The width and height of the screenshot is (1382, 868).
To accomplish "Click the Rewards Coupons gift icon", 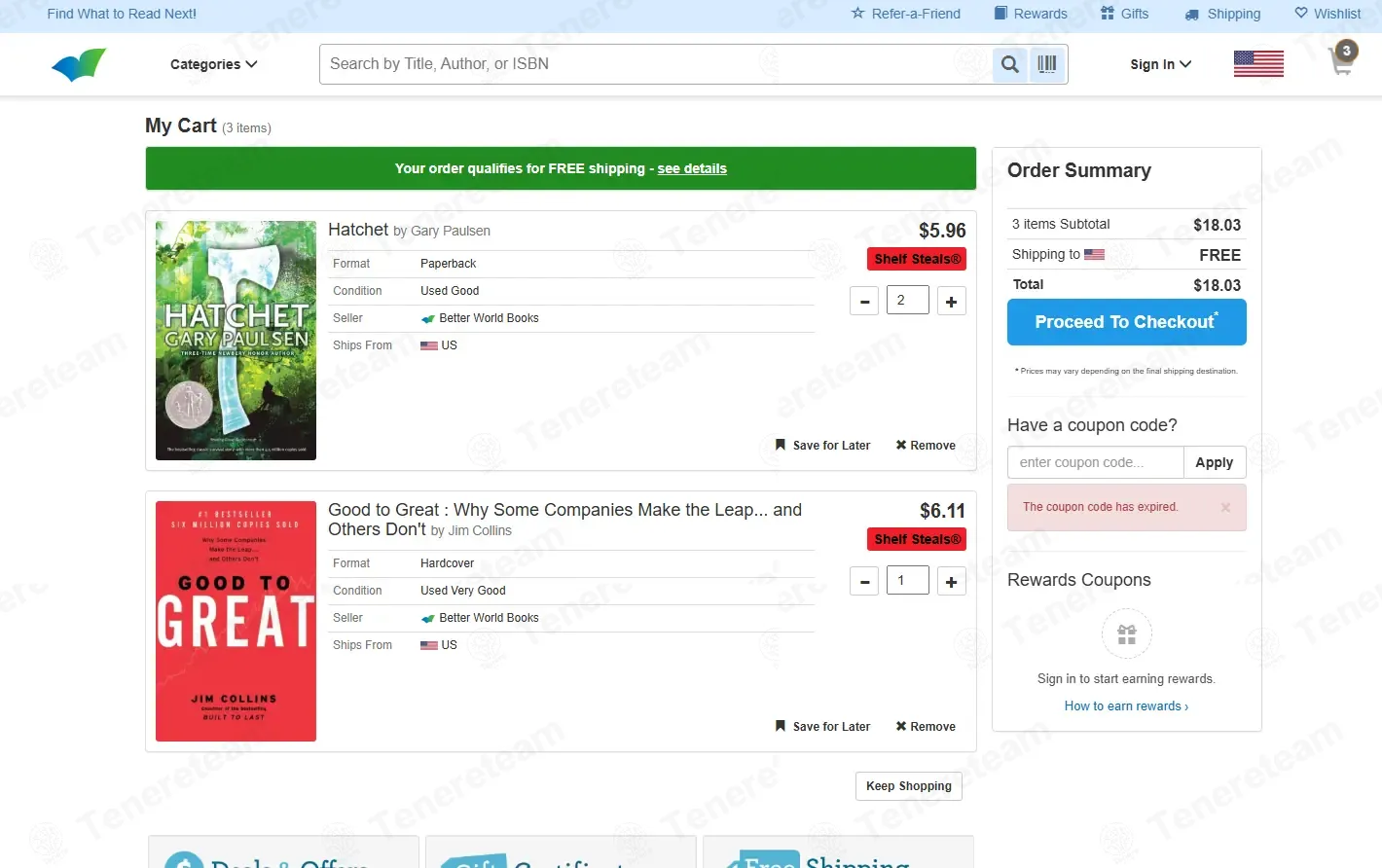I will (1127, 634).
